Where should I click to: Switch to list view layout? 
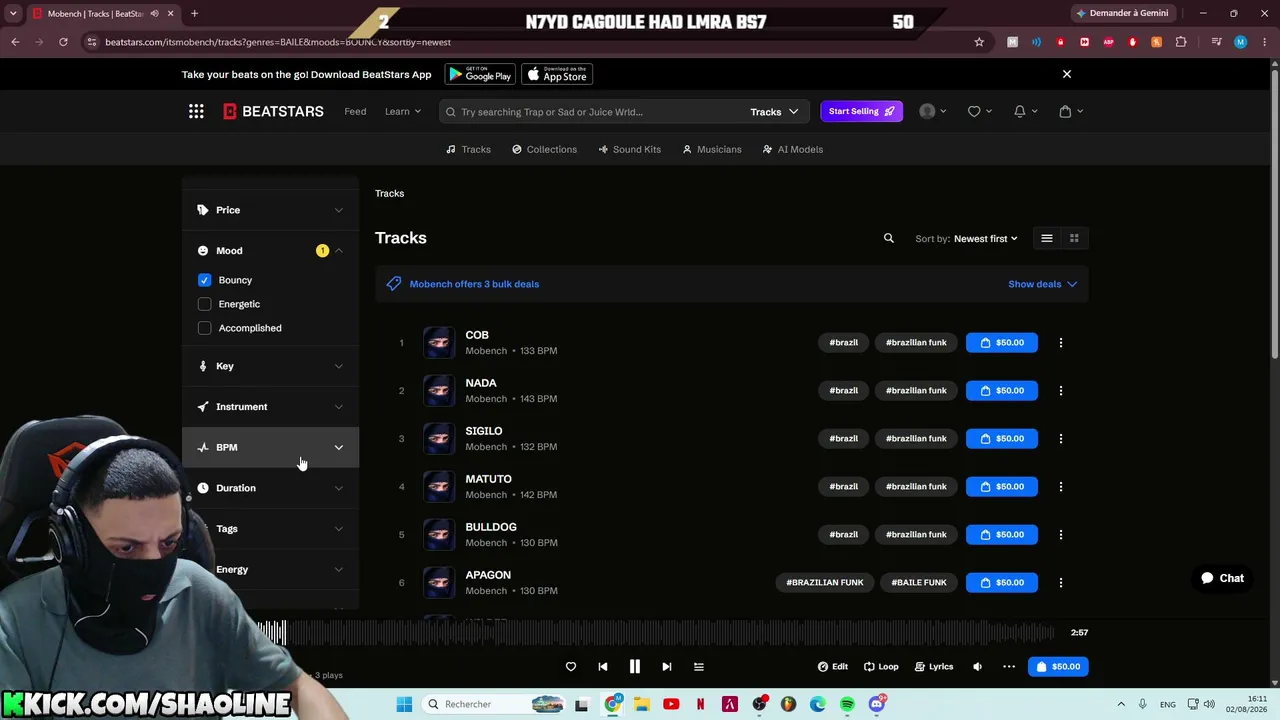[x=1047, y=238]
